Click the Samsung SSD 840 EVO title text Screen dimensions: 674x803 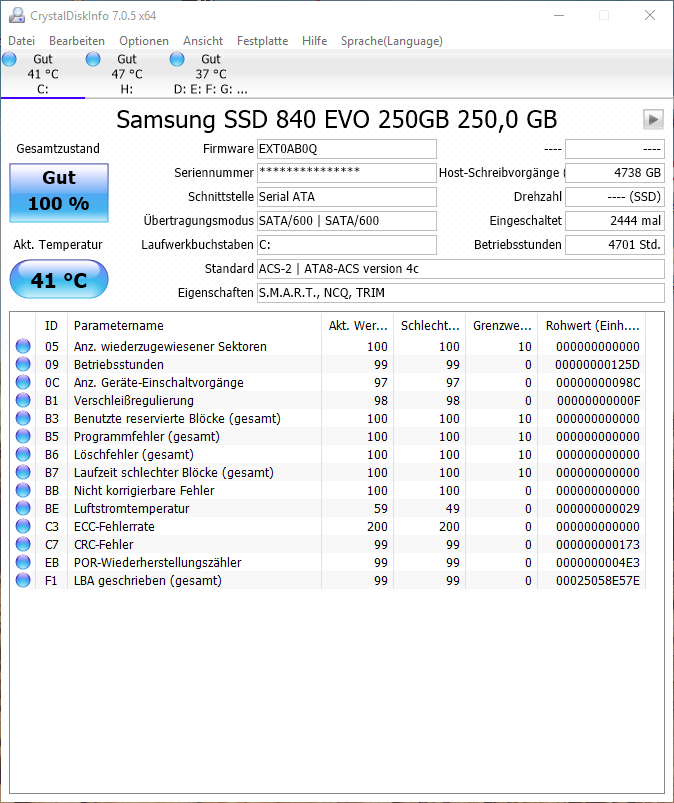(336, 120)
